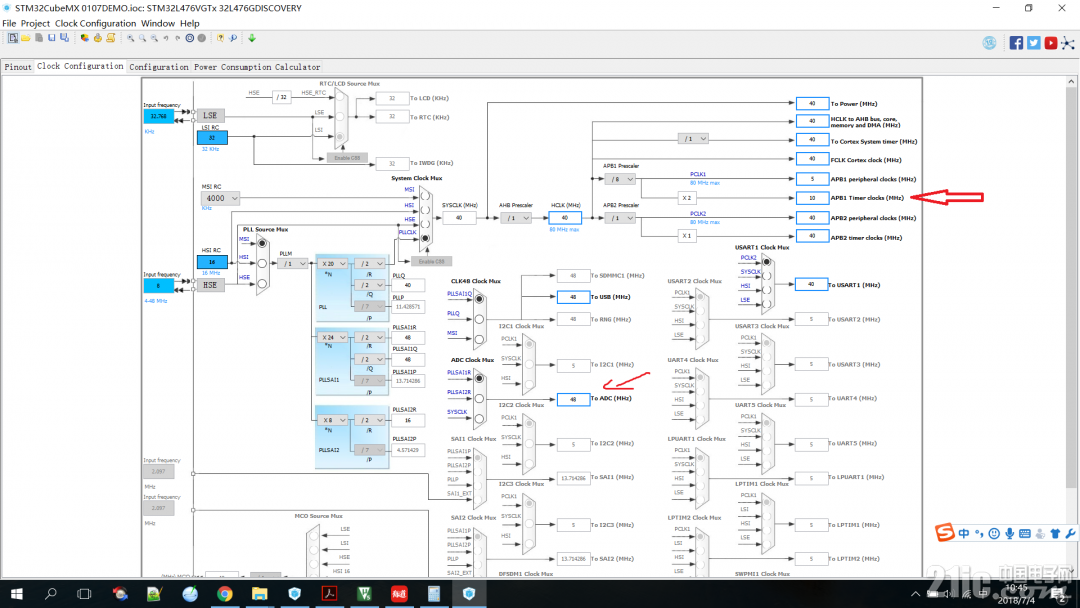Viewport: 1080px width, 608px height.
Task: Click the HCLK (MHz) value field
Action: [x=565, y=218]
